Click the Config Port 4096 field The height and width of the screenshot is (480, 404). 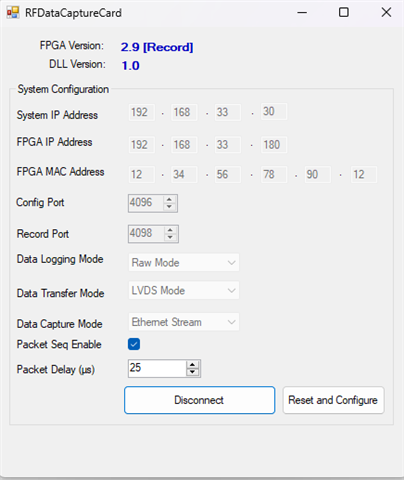coord(146,203)
